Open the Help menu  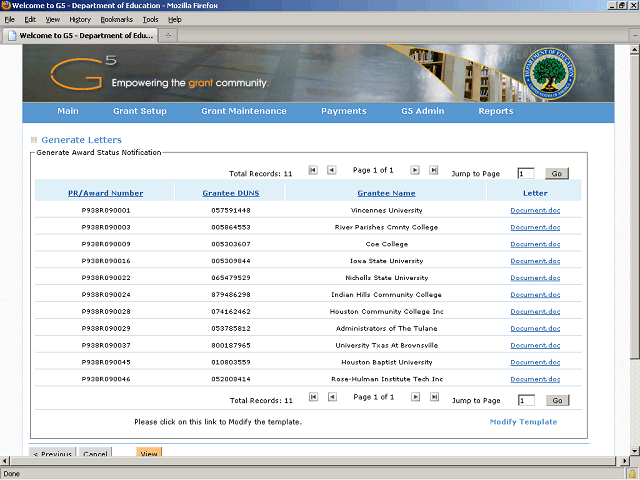175,20
